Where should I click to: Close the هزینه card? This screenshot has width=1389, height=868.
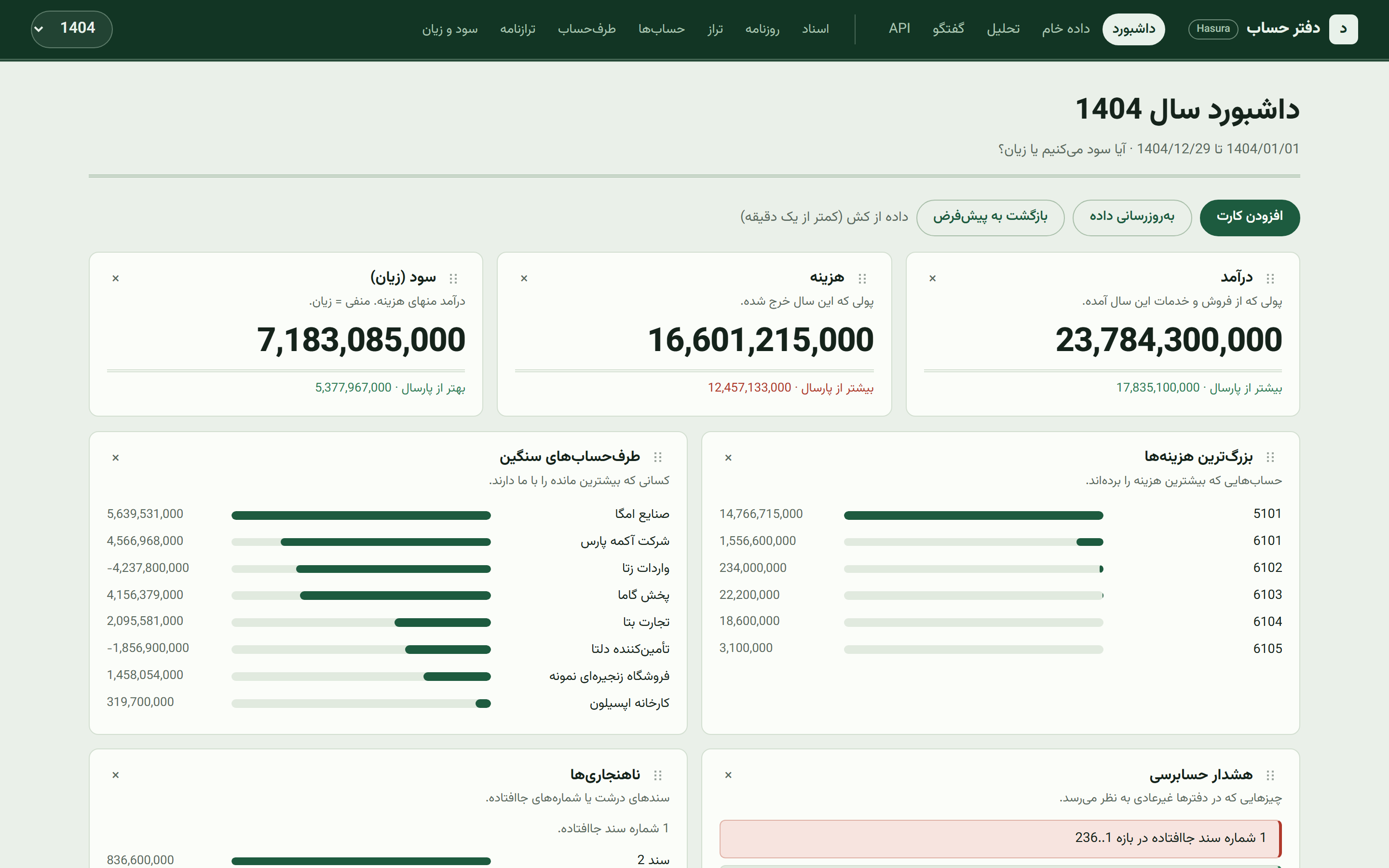tap(524, 278)
